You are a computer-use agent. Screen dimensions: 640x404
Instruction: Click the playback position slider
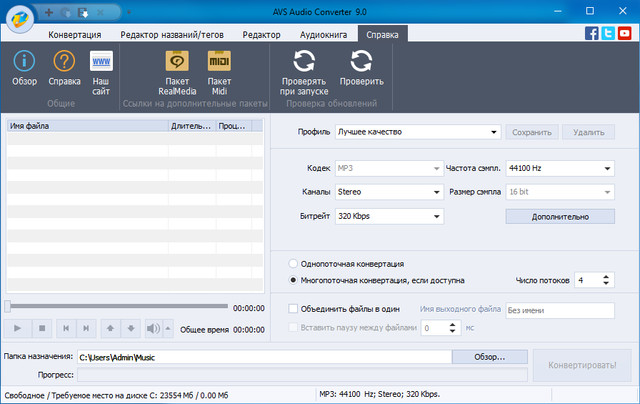(x=115, y=307)
